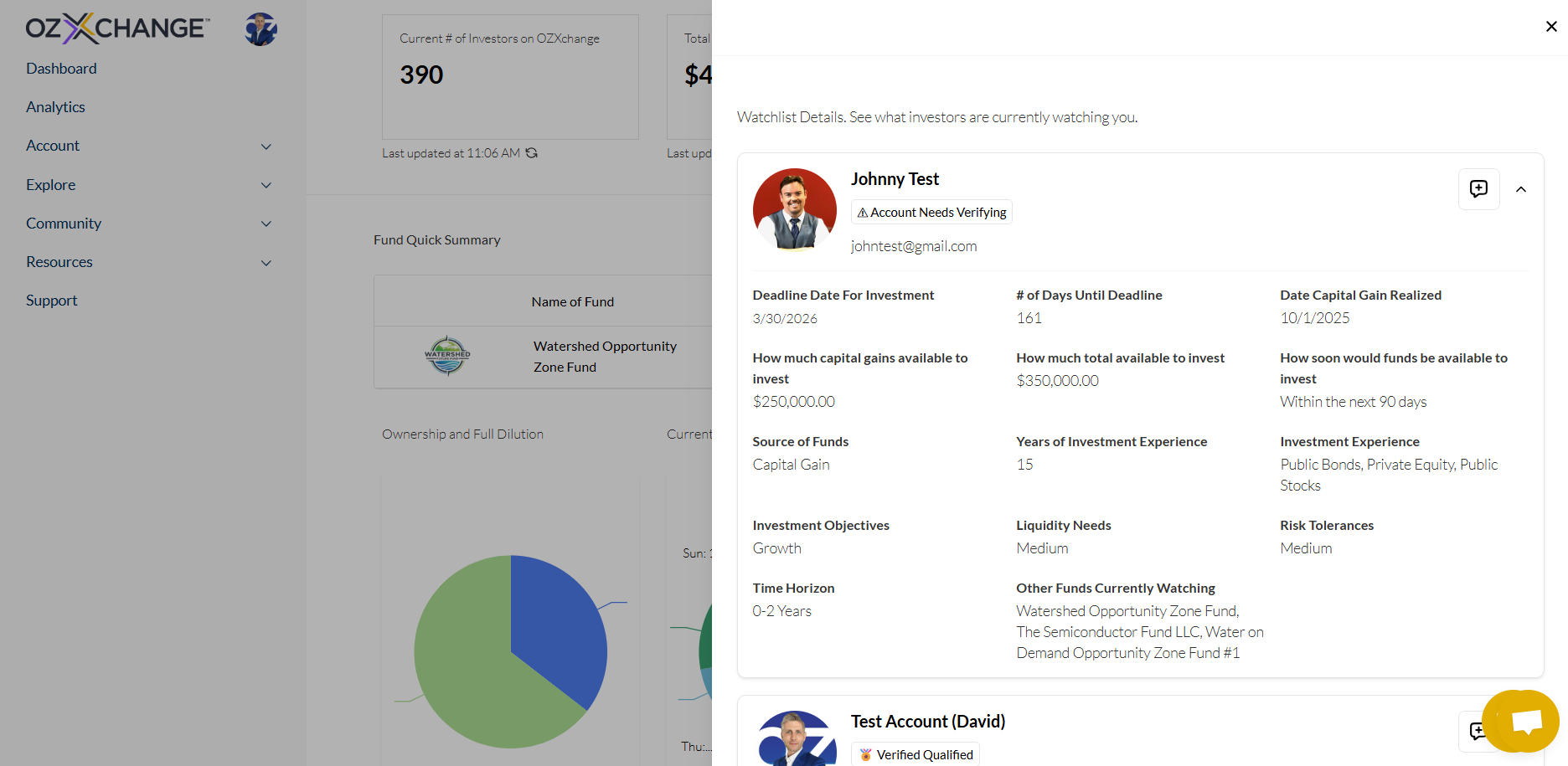Open the Support page
This screenshot has height=766, width=1568.
(51, 301)
